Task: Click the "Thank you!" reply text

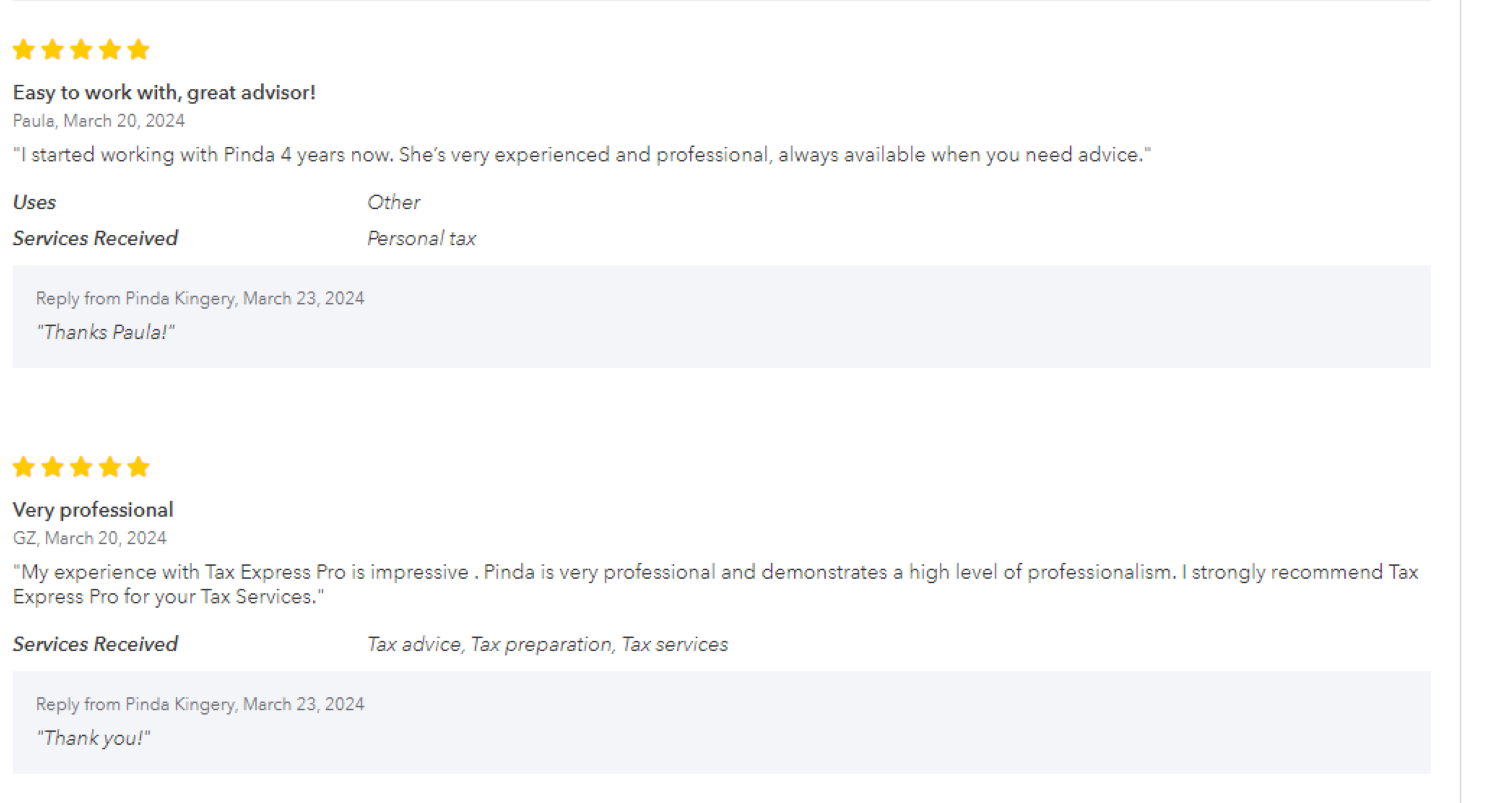Action: pyautogui.click(x=93, y=738)
